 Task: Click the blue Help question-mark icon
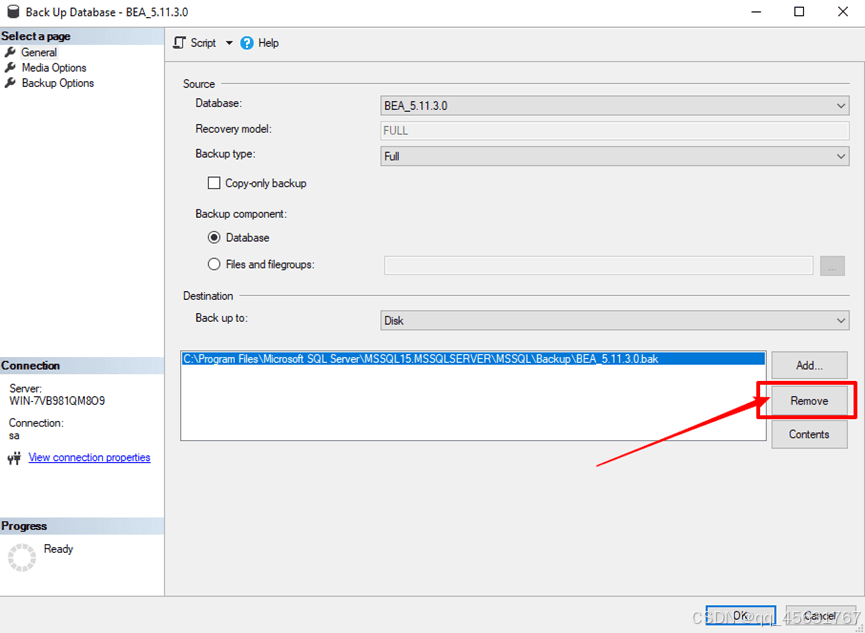point(247,43)
